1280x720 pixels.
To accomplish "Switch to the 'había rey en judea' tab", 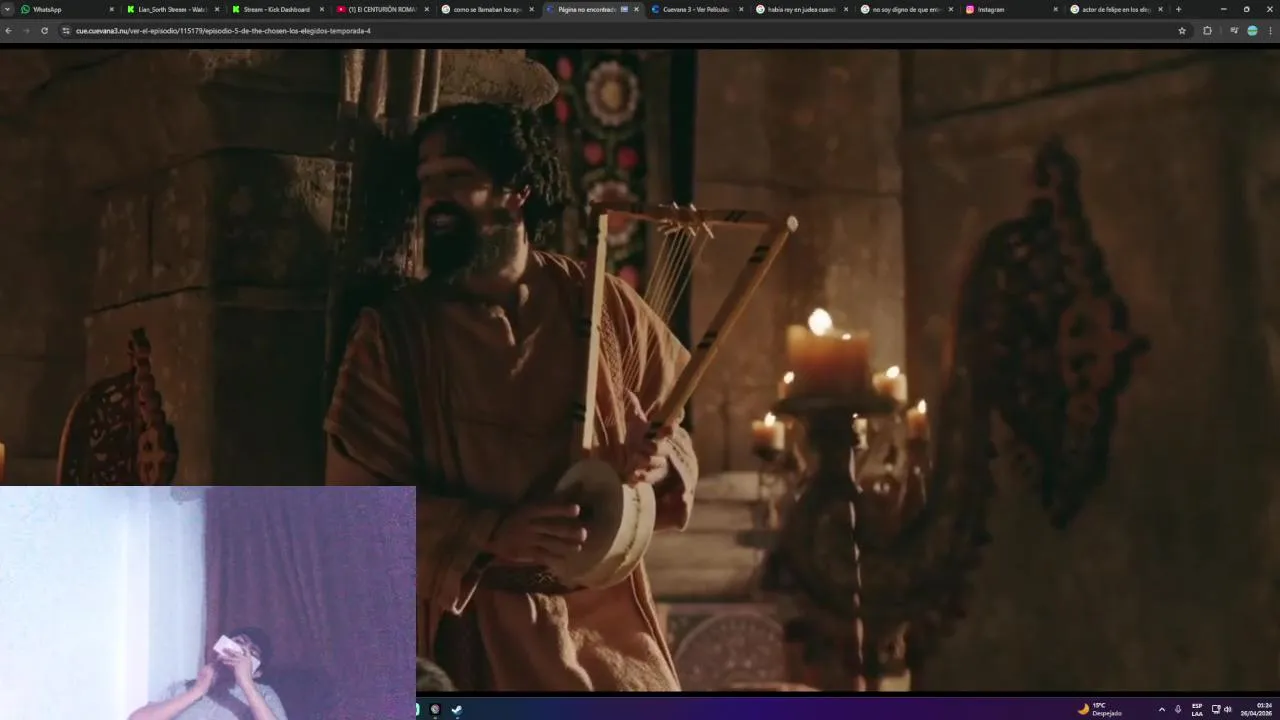I will coord(801,9).
